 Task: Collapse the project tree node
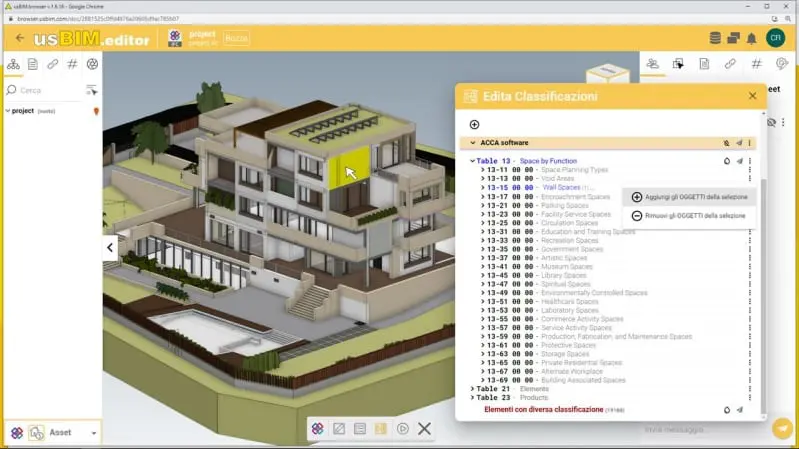pos(7,111)
